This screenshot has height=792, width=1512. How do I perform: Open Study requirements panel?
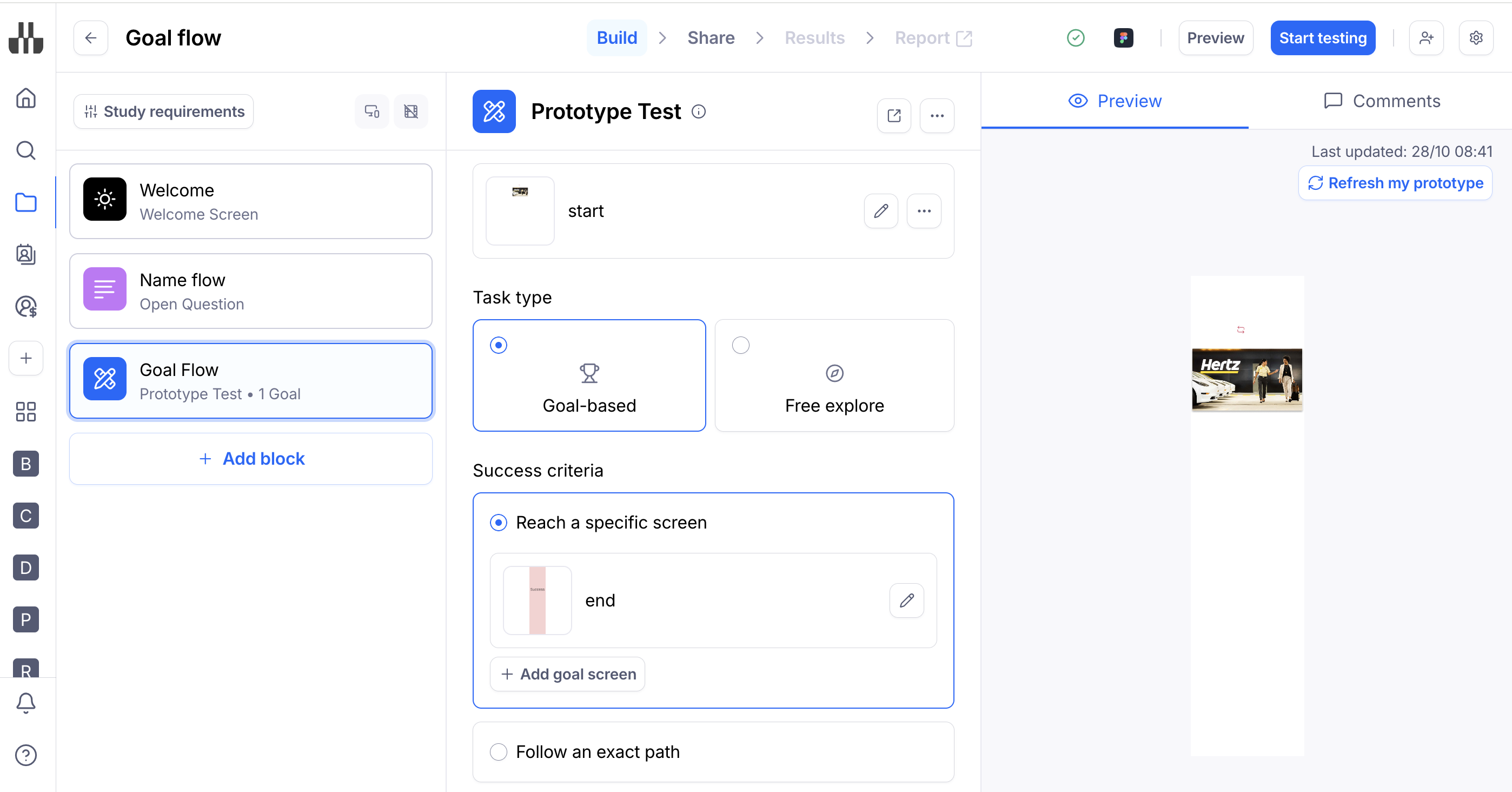coord(164,111)
